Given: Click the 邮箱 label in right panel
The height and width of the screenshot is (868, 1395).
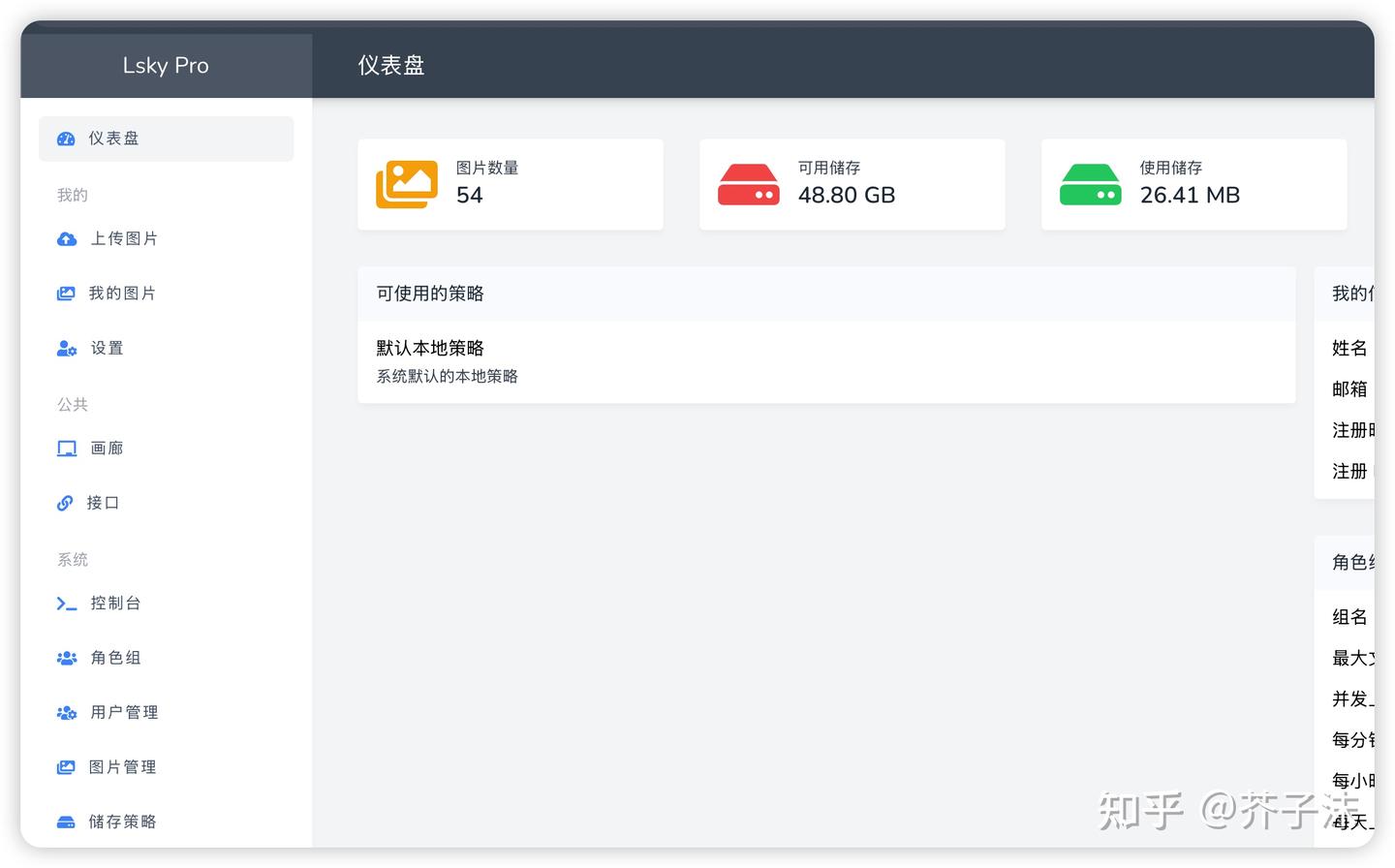Looking at the screenshot, I should (x=1349, y=388).
